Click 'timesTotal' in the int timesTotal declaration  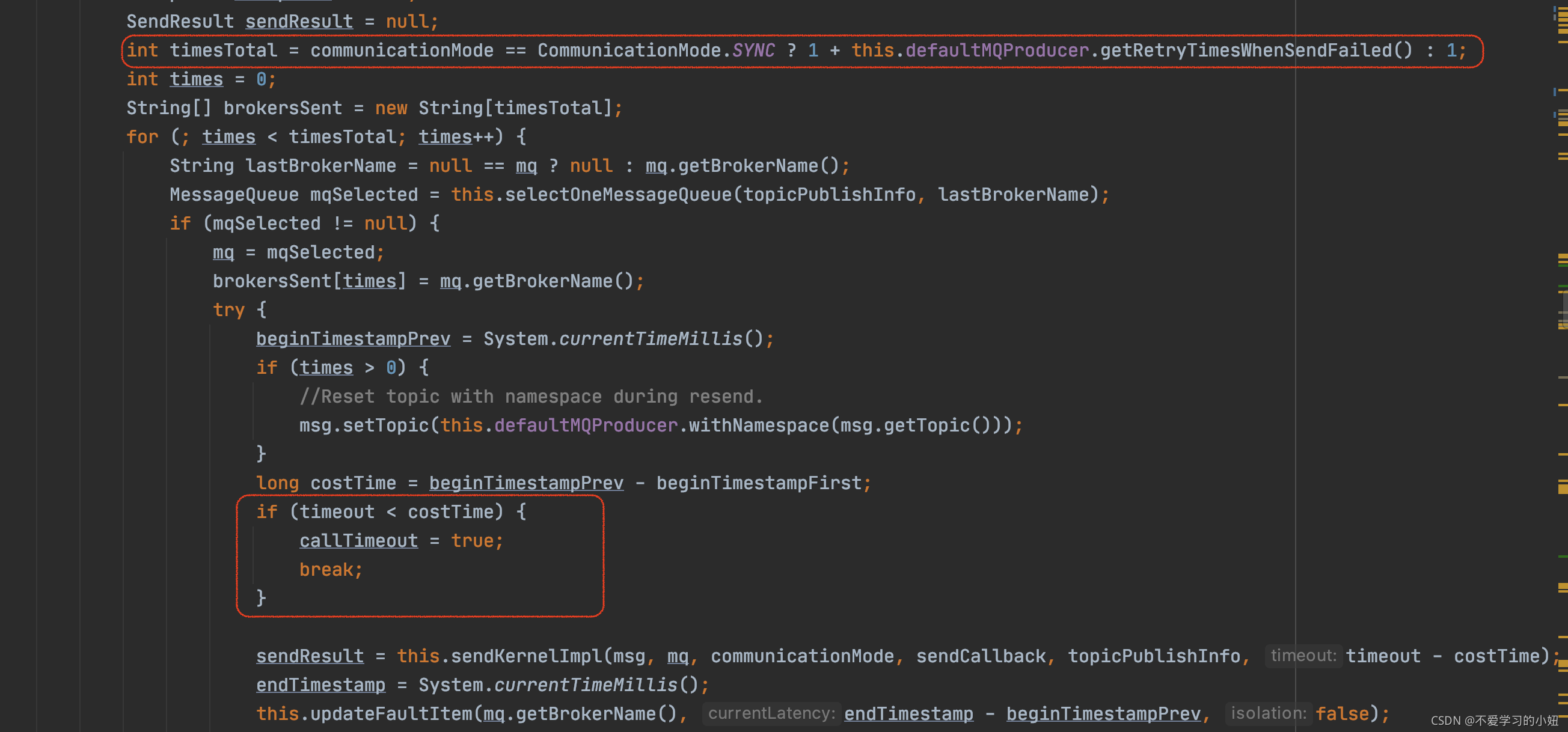[x=224, y=50]
